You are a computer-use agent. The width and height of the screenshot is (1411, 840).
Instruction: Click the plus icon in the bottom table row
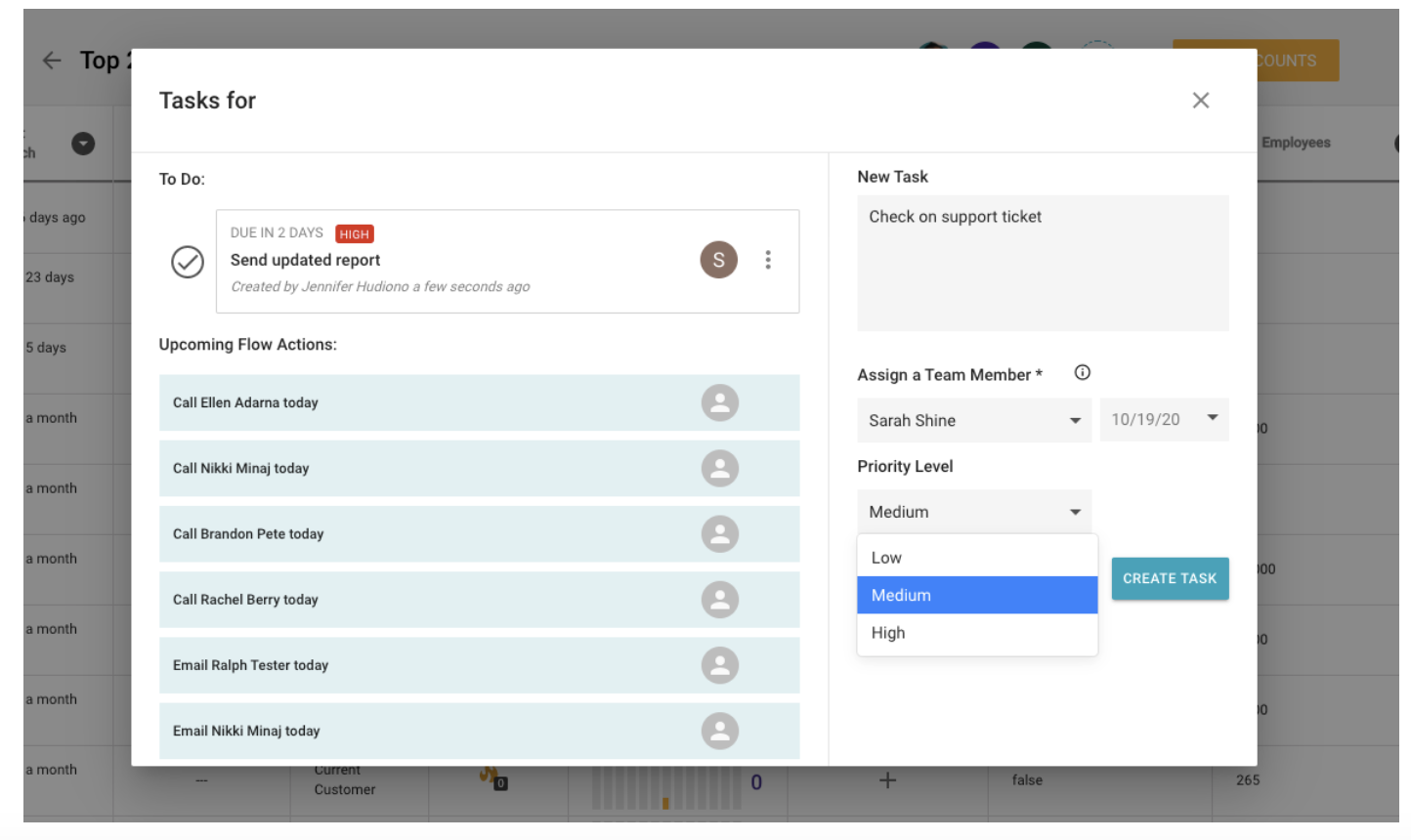(x=886, y=779)
